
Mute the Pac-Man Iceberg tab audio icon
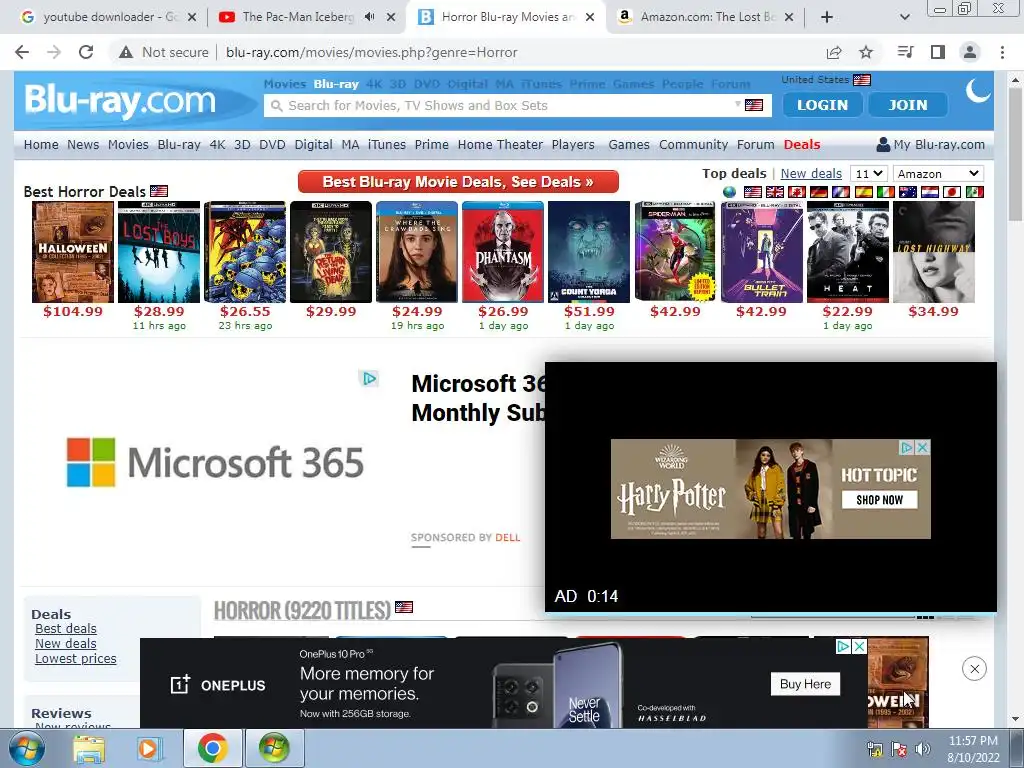(369, 17)
